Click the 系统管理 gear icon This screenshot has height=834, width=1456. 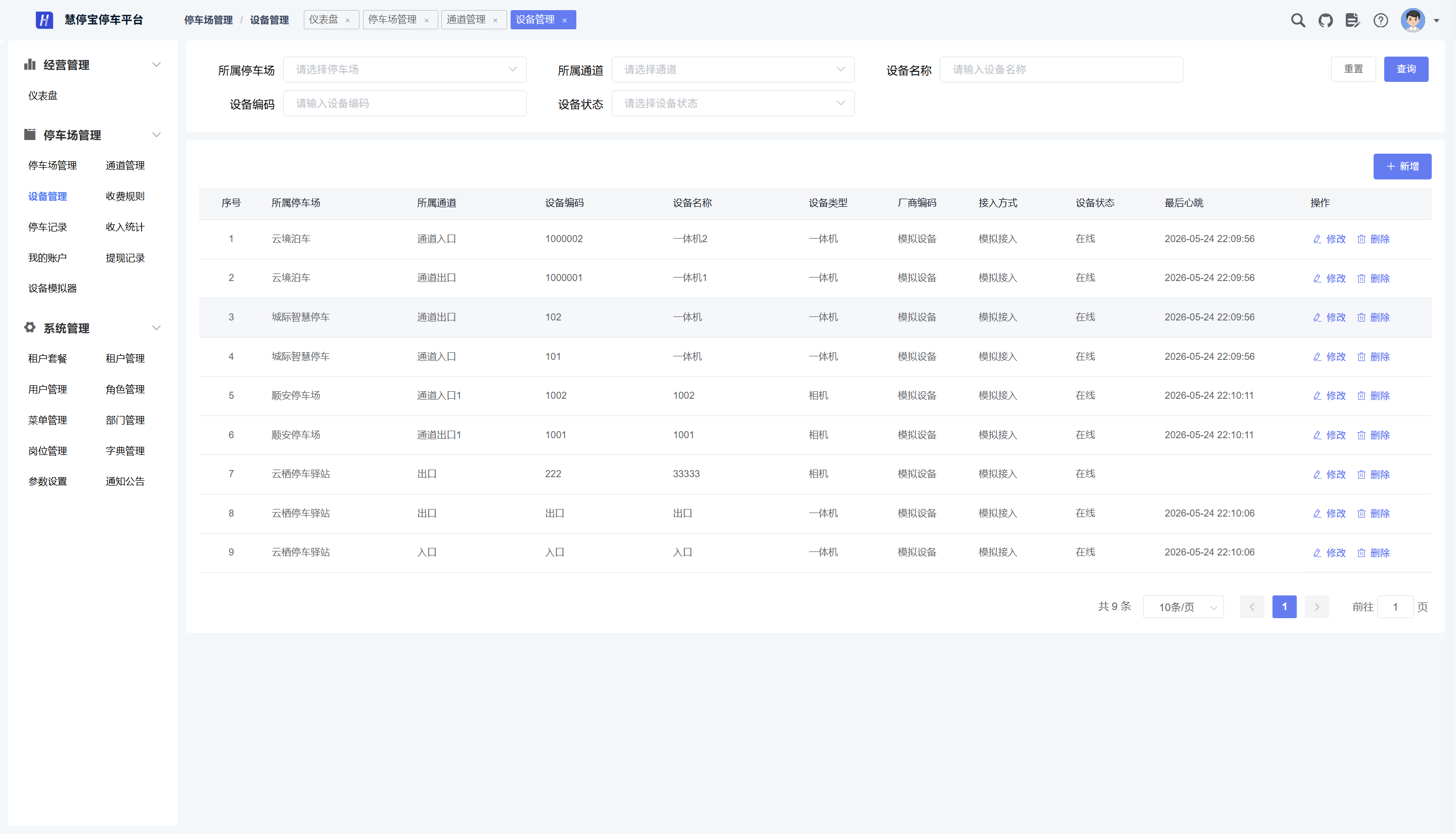point(30,327)
